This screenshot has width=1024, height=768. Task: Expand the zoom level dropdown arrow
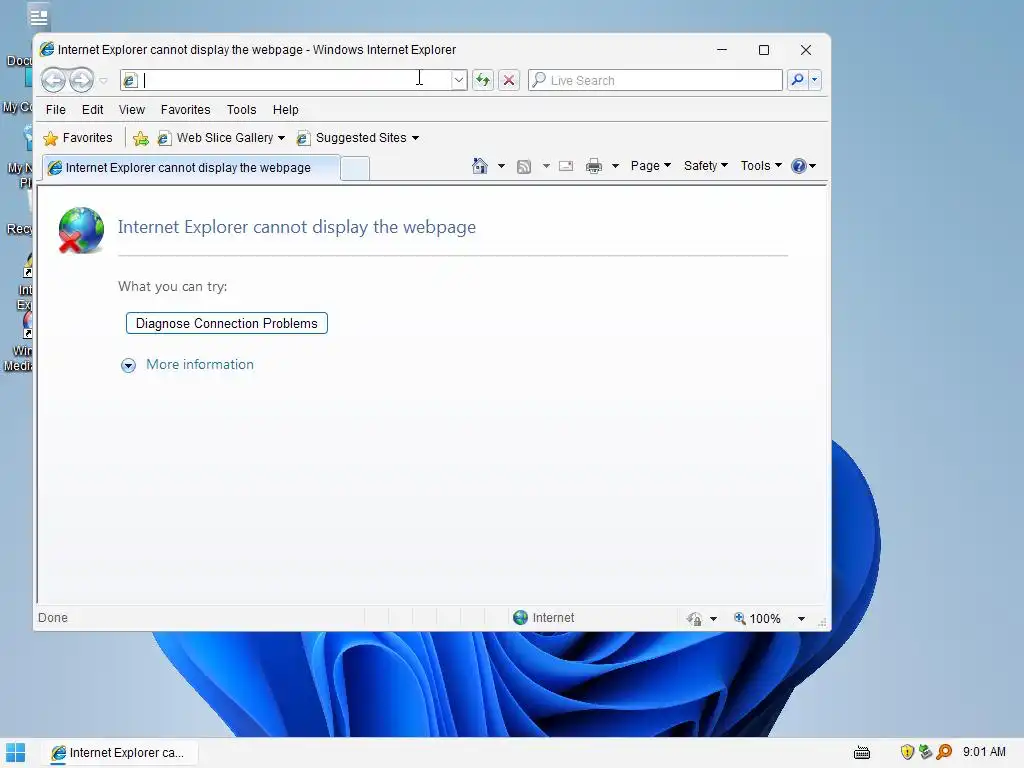pos(801,618)
